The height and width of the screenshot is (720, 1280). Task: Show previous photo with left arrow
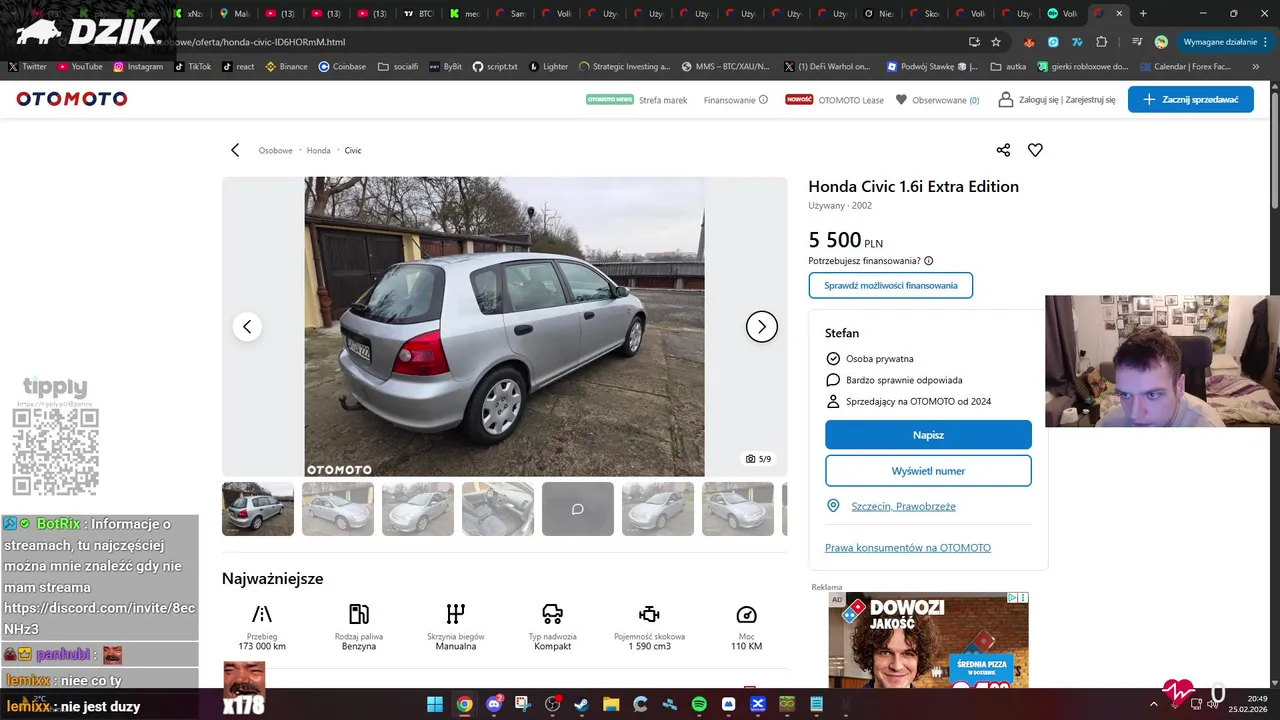(247, 327)
